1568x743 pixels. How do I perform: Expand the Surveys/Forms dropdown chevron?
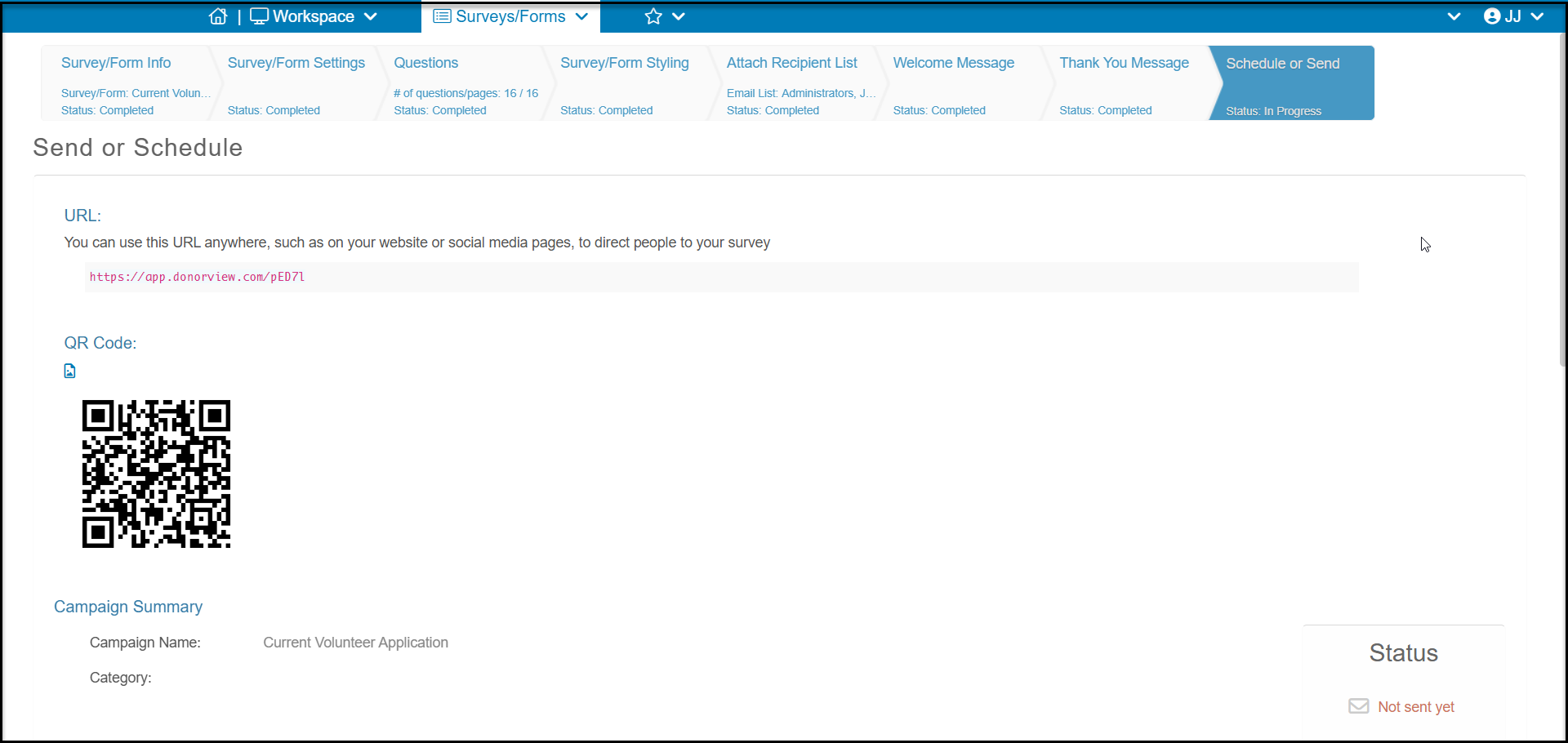coord(581,16)
